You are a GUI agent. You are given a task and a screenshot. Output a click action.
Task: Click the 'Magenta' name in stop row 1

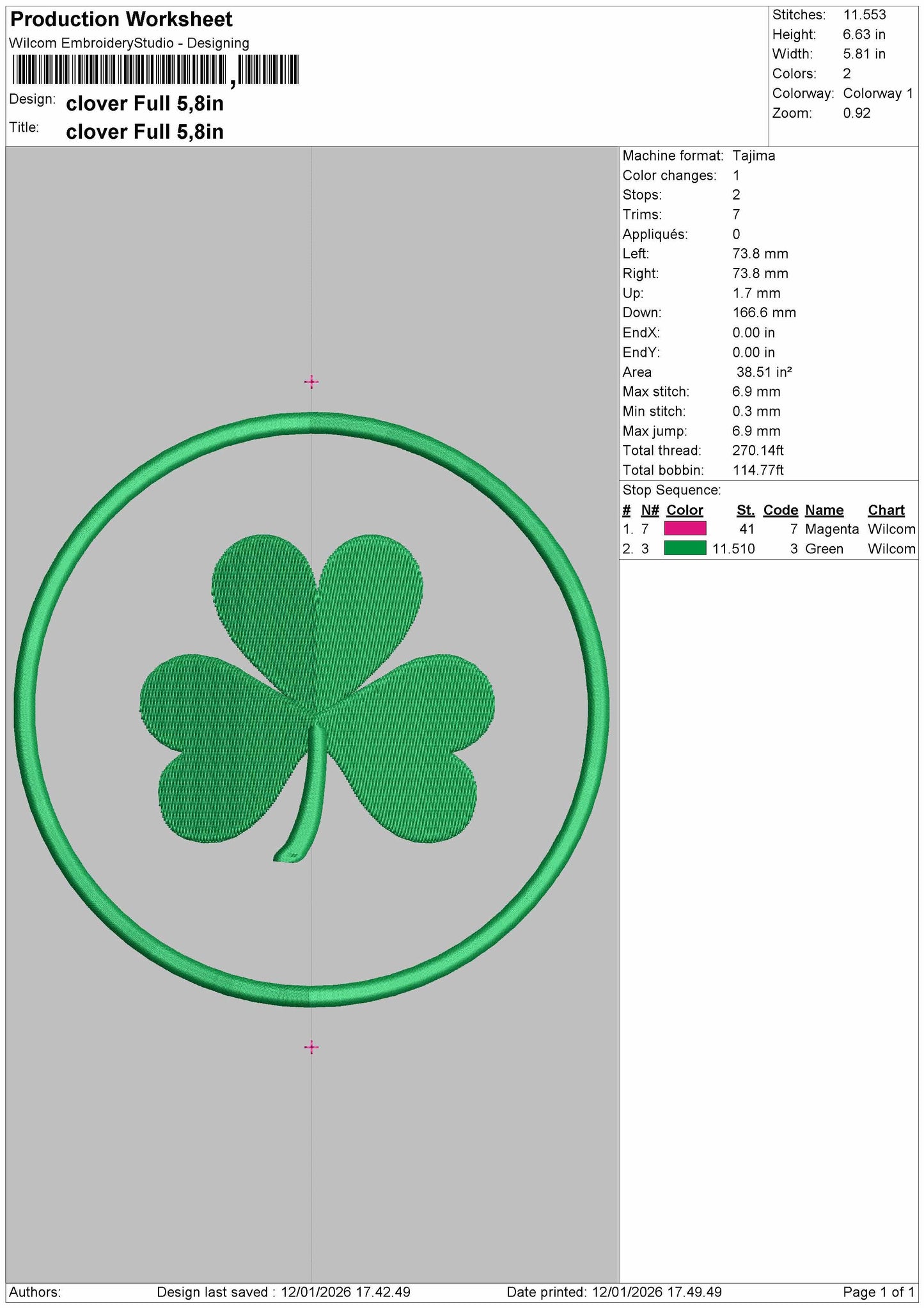tap(832, 530)
